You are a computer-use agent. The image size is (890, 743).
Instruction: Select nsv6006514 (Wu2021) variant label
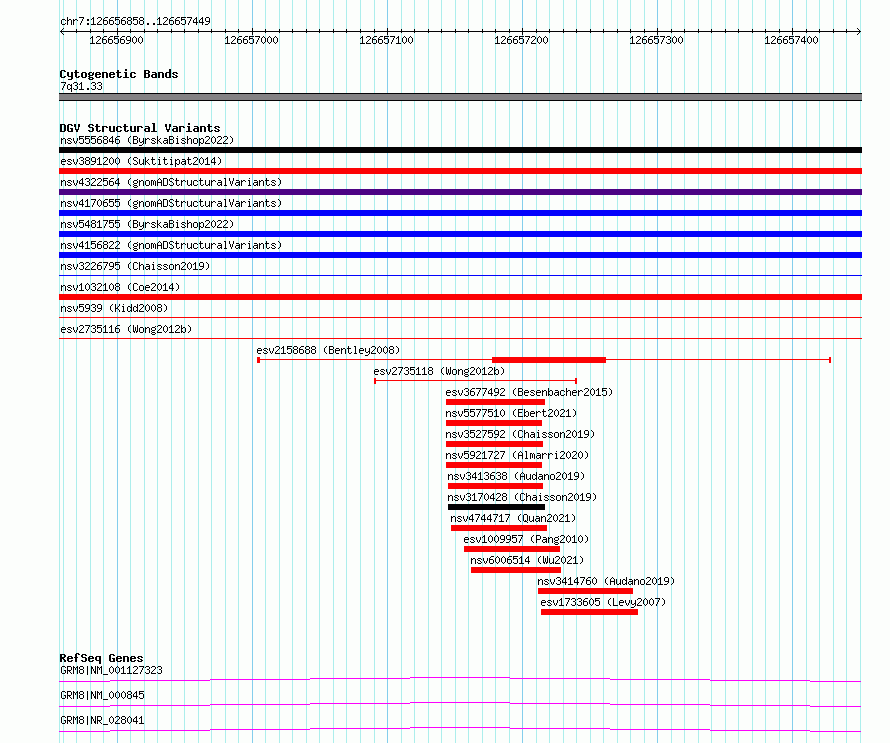pyautogui.click(x=527, y=560)
